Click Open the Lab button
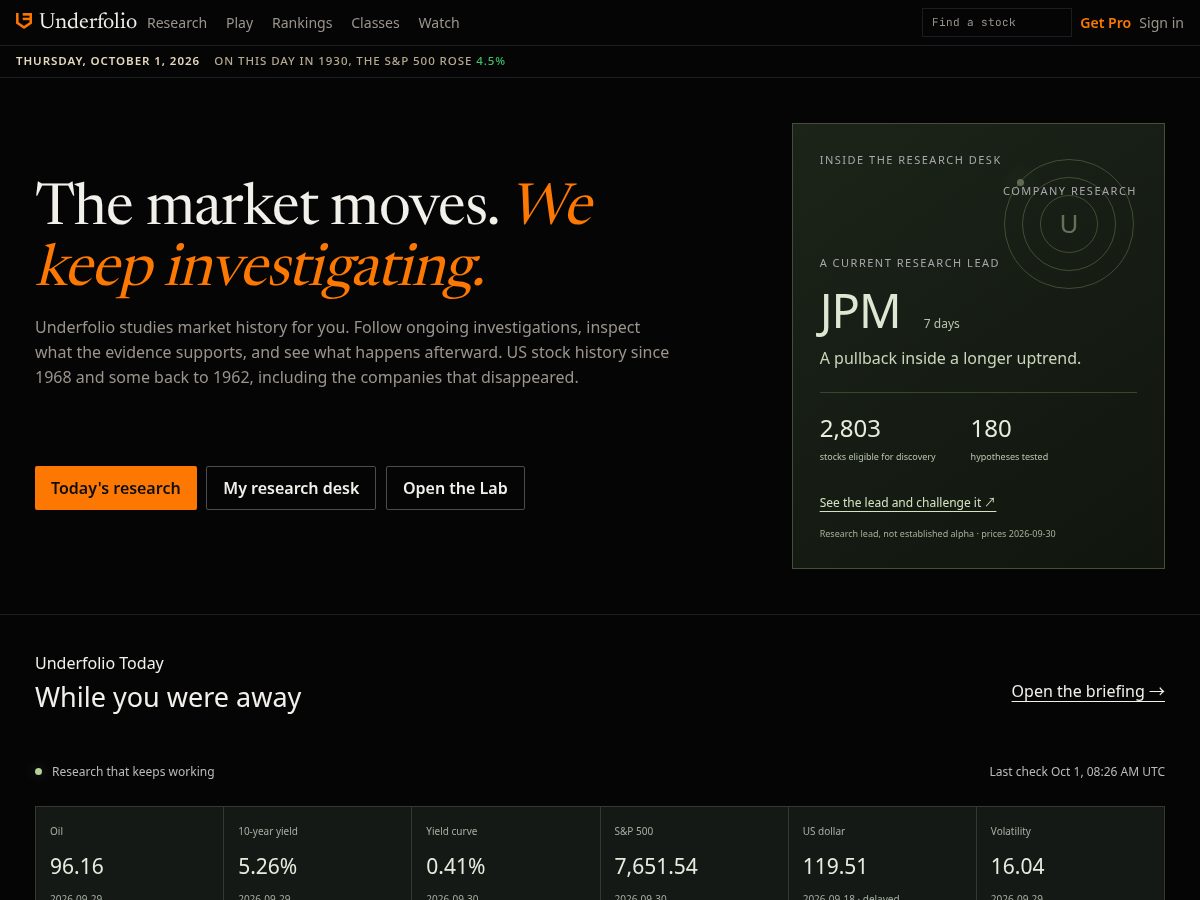 455,488
